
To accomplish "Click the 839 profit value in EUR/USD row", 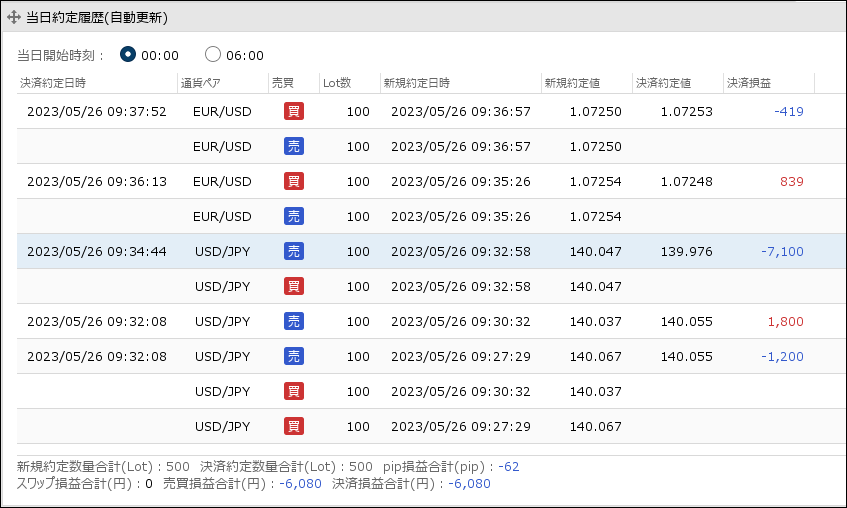I will pyautogui.click(x=791, y=181).
